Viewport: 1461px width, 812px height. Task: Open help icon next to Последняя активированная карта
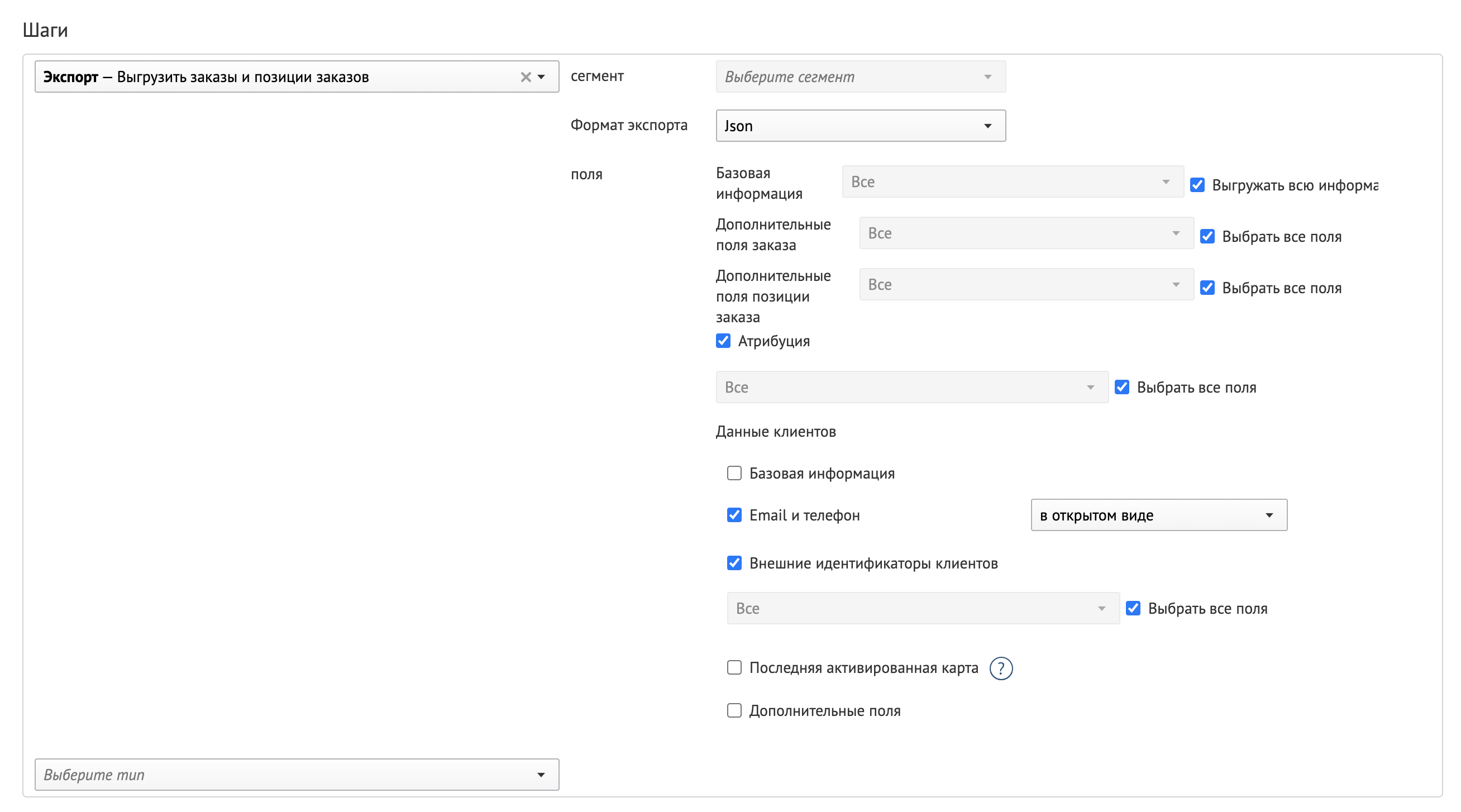click(x=1000, y=668)
